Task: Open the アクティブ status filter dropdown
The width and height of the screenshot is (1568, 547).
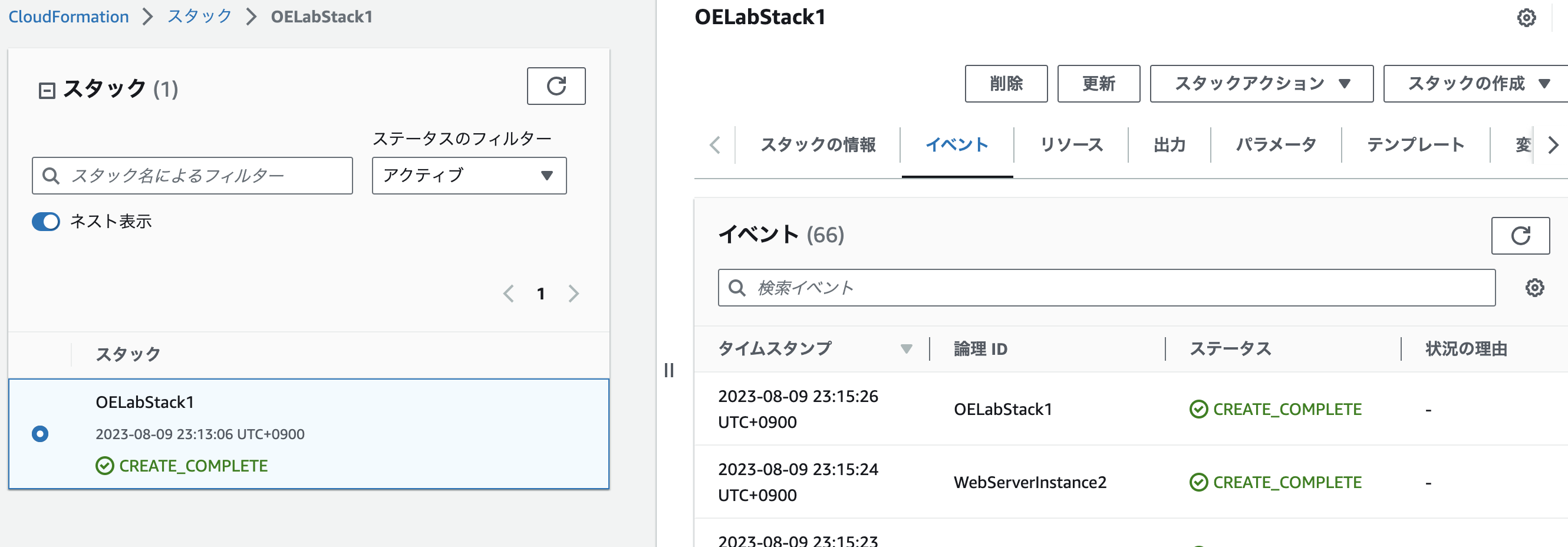Action: 469,176
